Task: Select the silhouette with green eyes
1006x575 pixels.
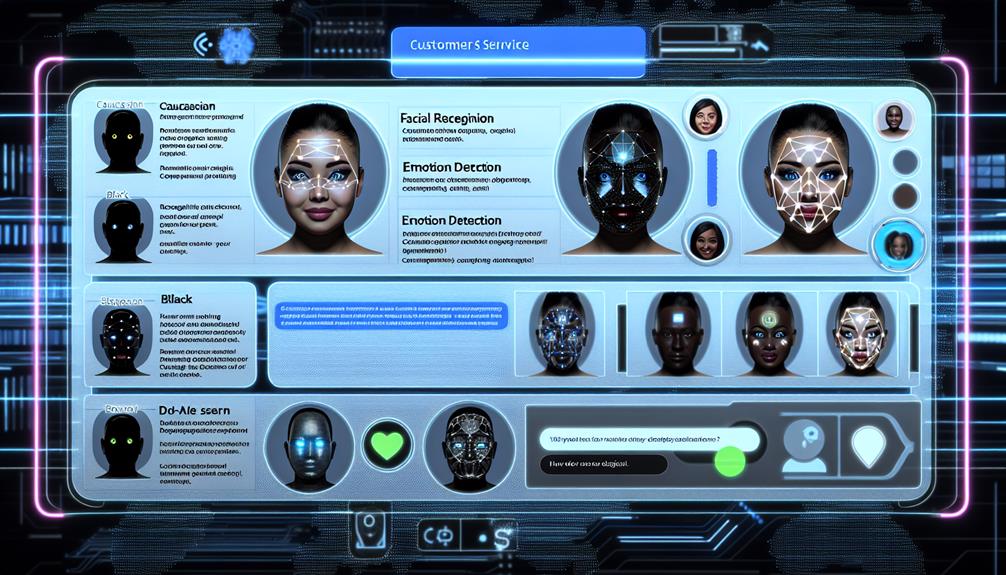Action: [x=122, y=445]
